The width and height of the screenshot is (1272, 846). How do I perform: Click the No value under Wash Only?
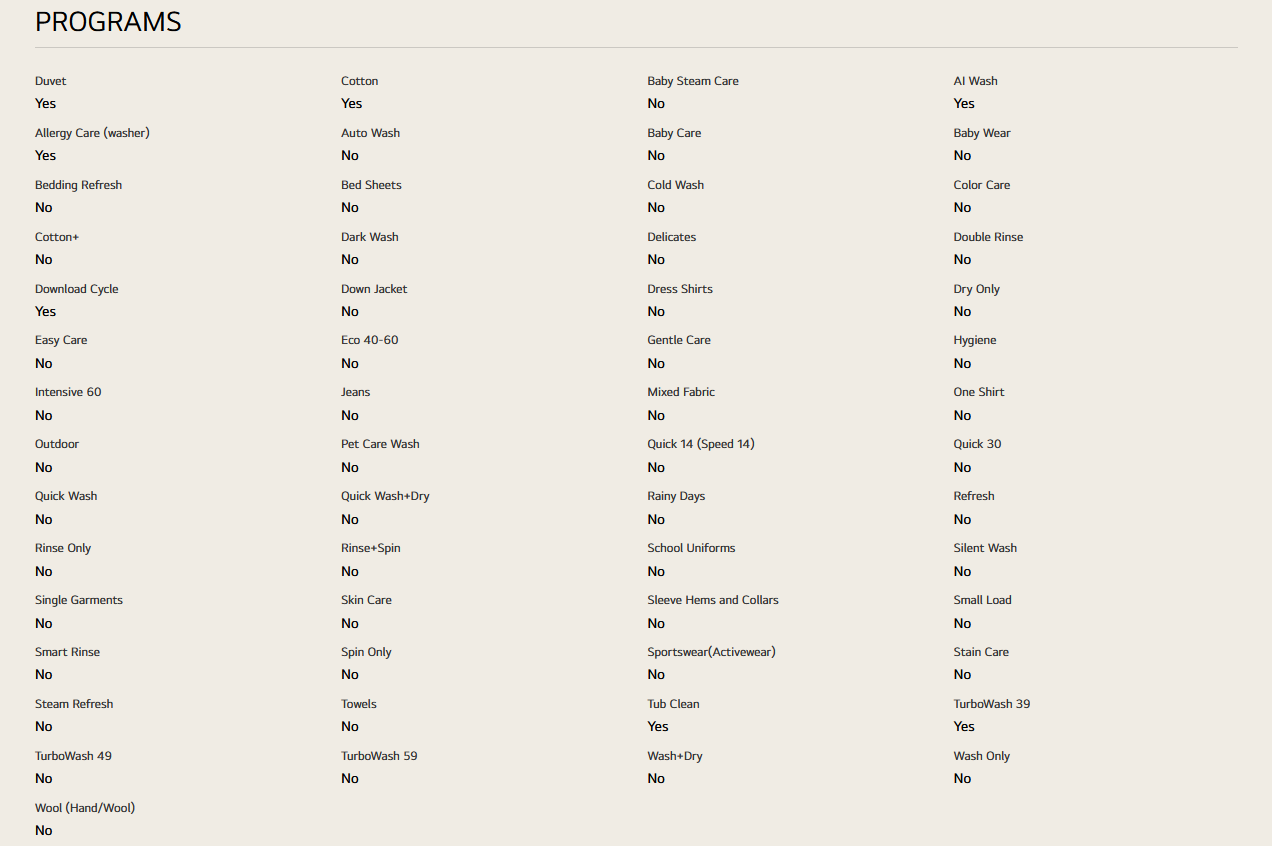click(962, 778)
